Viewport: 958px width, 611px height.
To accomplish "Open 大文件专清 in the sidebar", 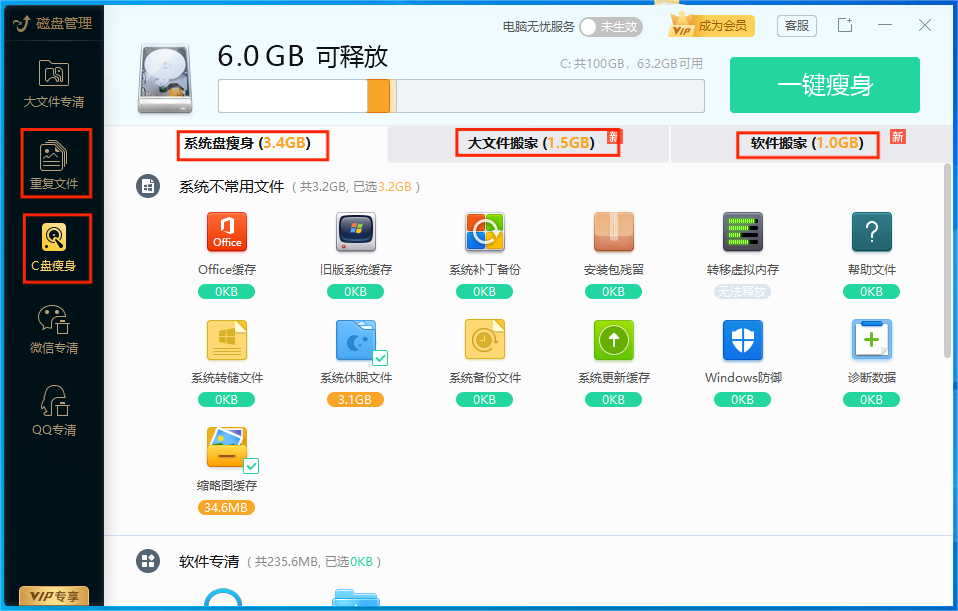I will click(56, 80).
